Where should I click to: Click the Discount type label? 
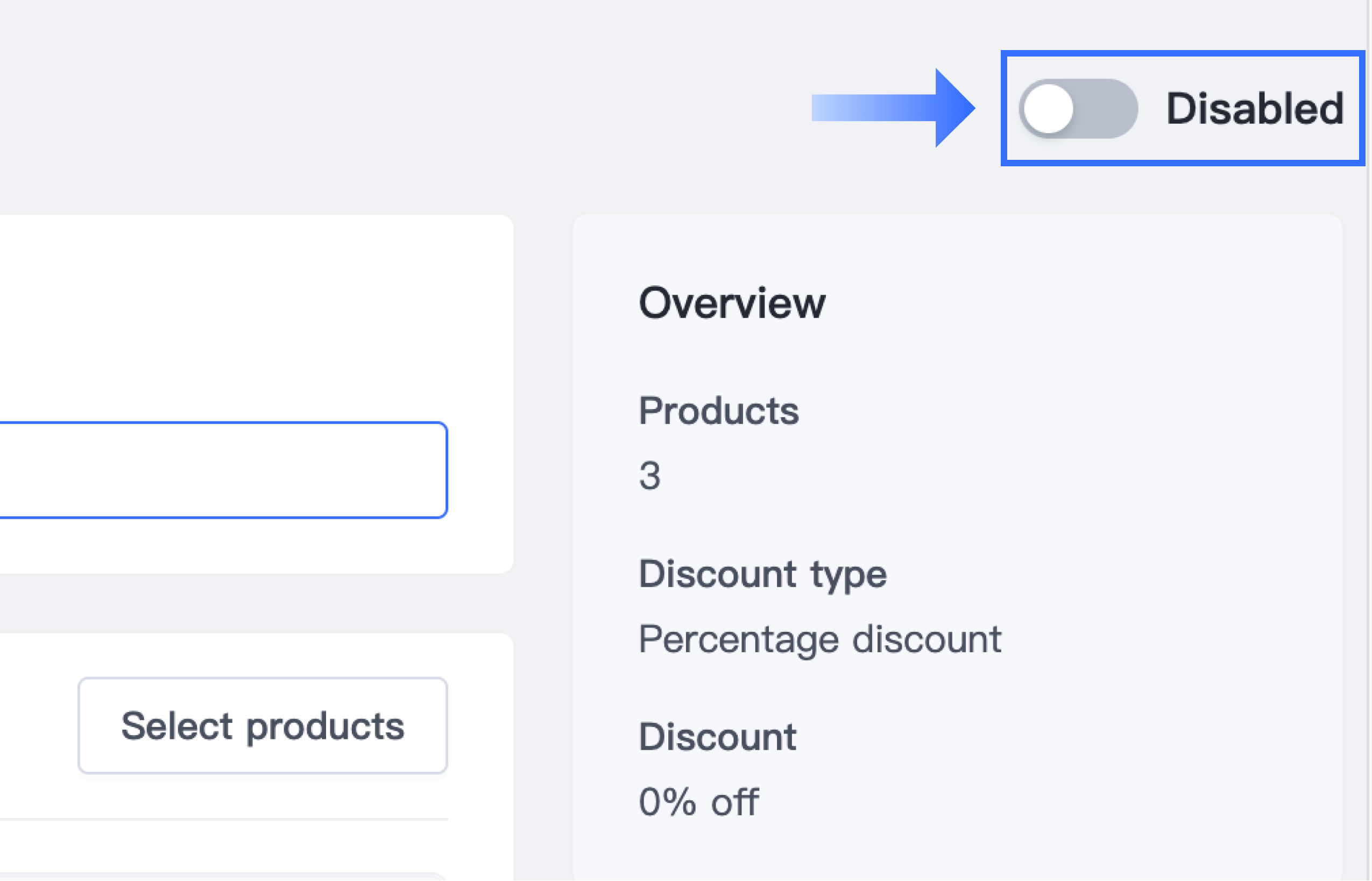coord(762,574)
